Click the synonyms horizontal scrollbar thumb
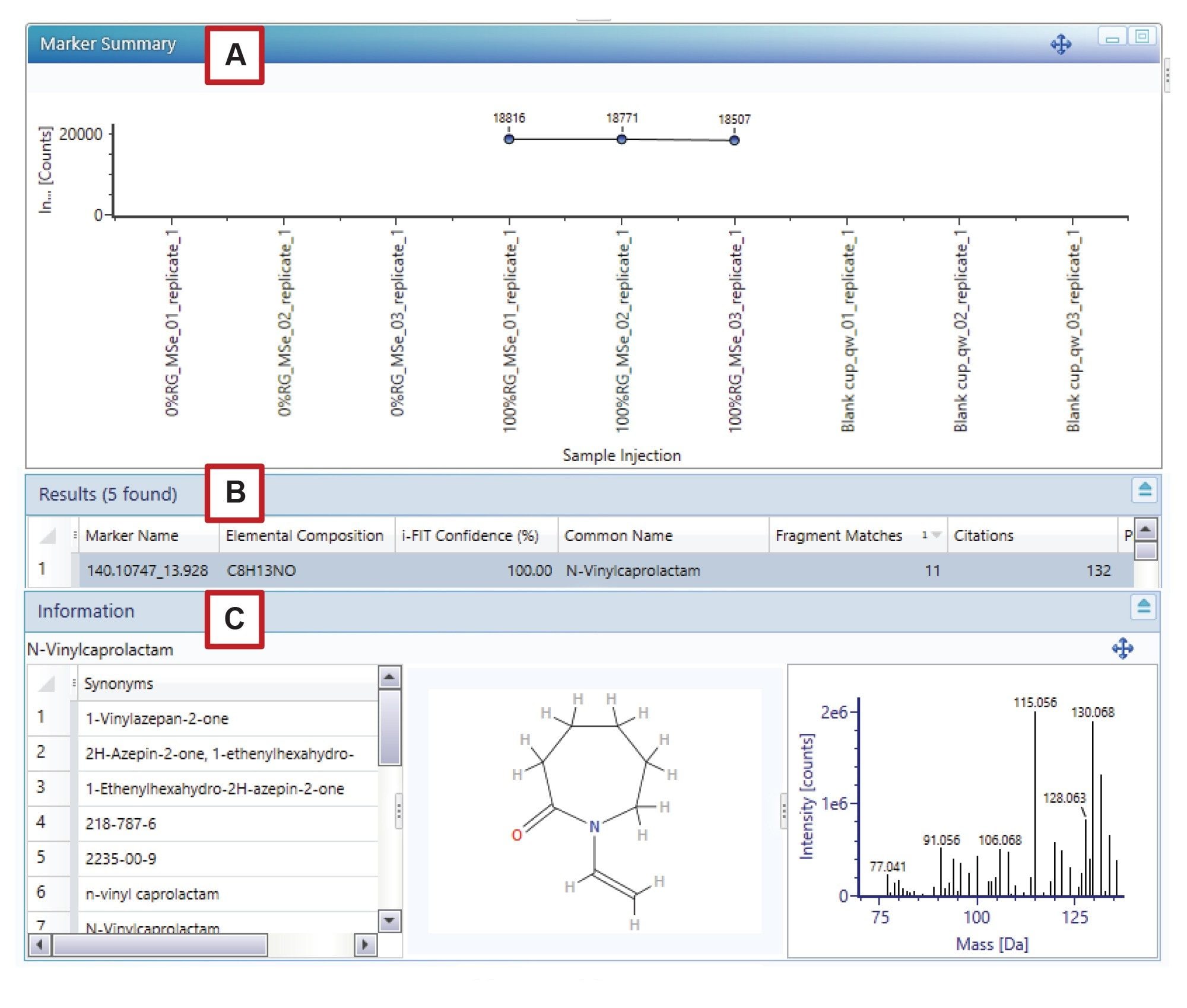Screen dimensions: 1187x1008 tap(160, 945)
